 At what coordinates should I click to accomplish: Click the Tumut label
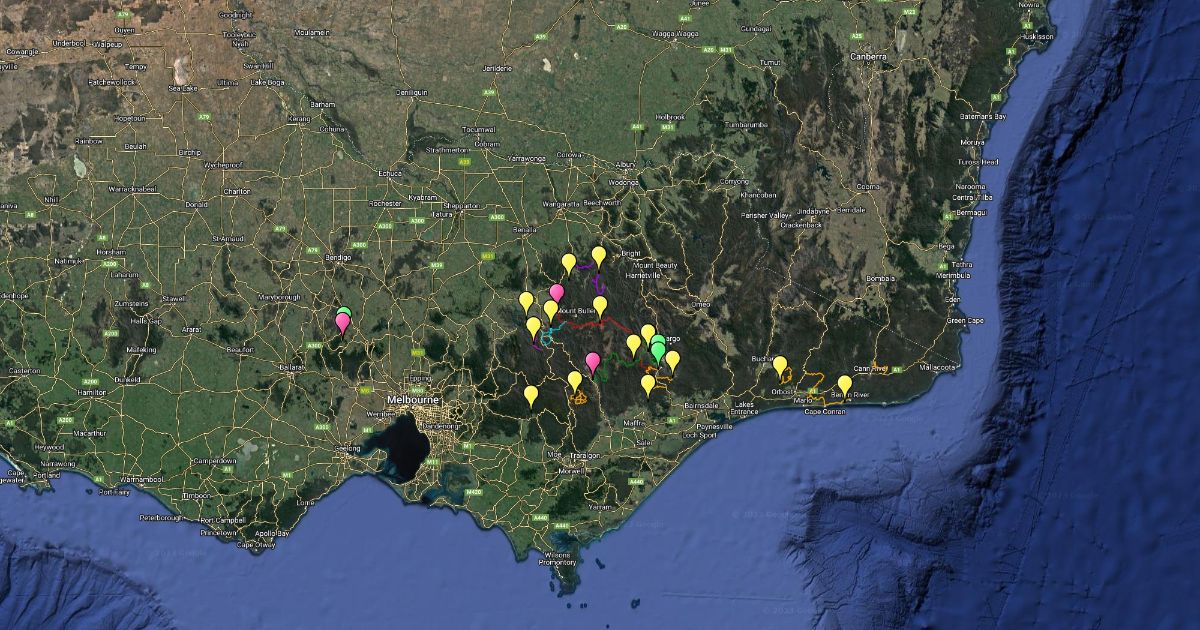tap(768, 62)
